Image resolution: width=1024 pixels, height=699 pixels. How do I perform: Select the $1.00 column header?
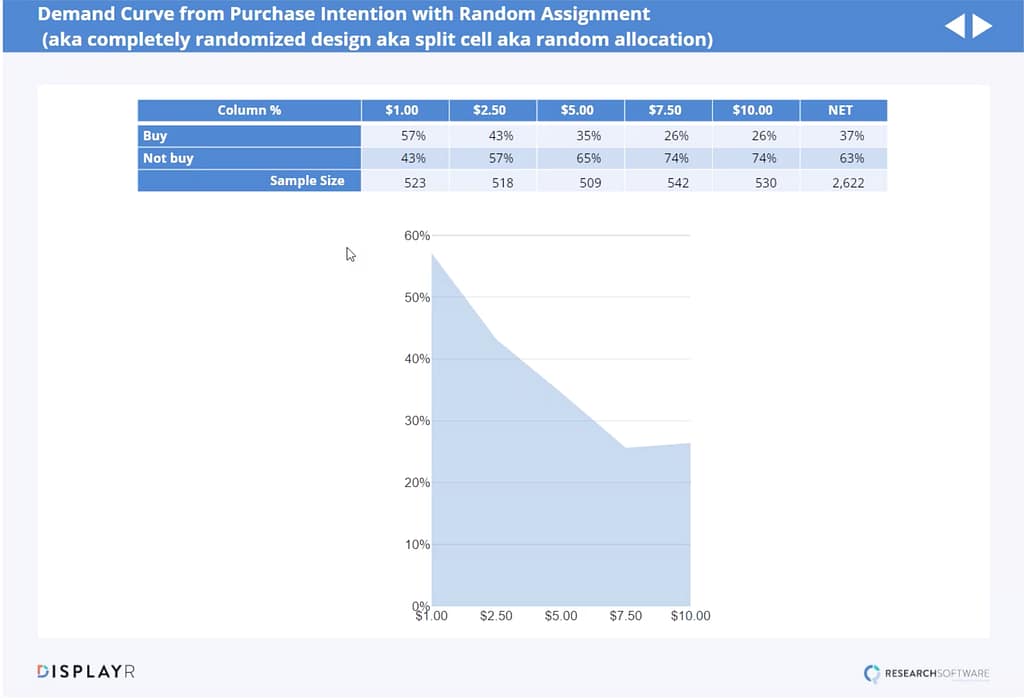click(x=404, y=110)
